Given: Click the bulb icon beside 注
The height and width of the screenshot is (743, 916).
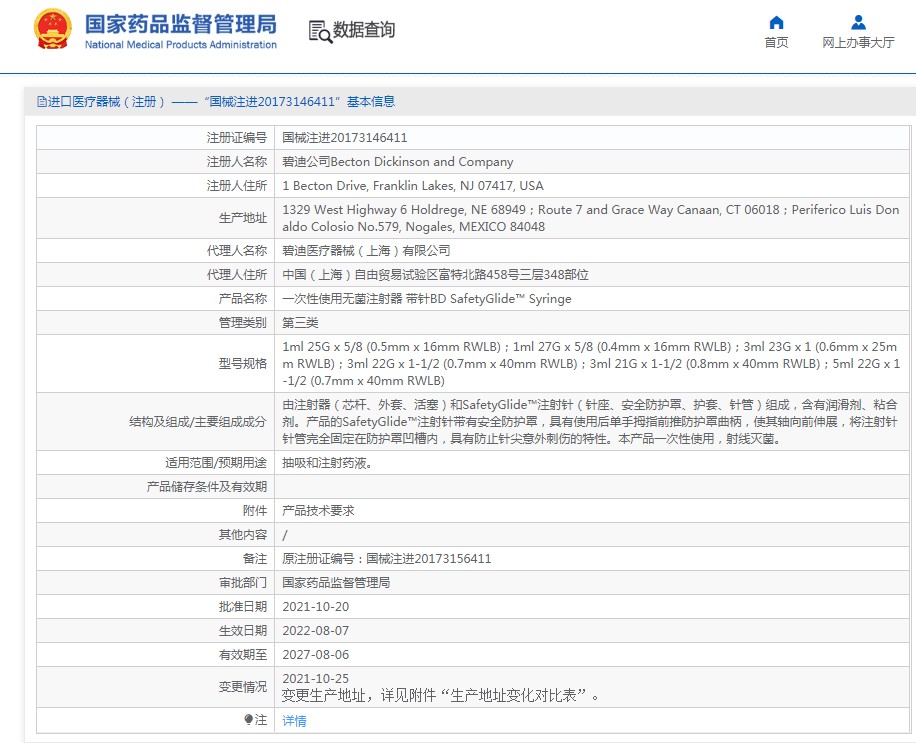Looking at the screenshot, I should 249,720.
